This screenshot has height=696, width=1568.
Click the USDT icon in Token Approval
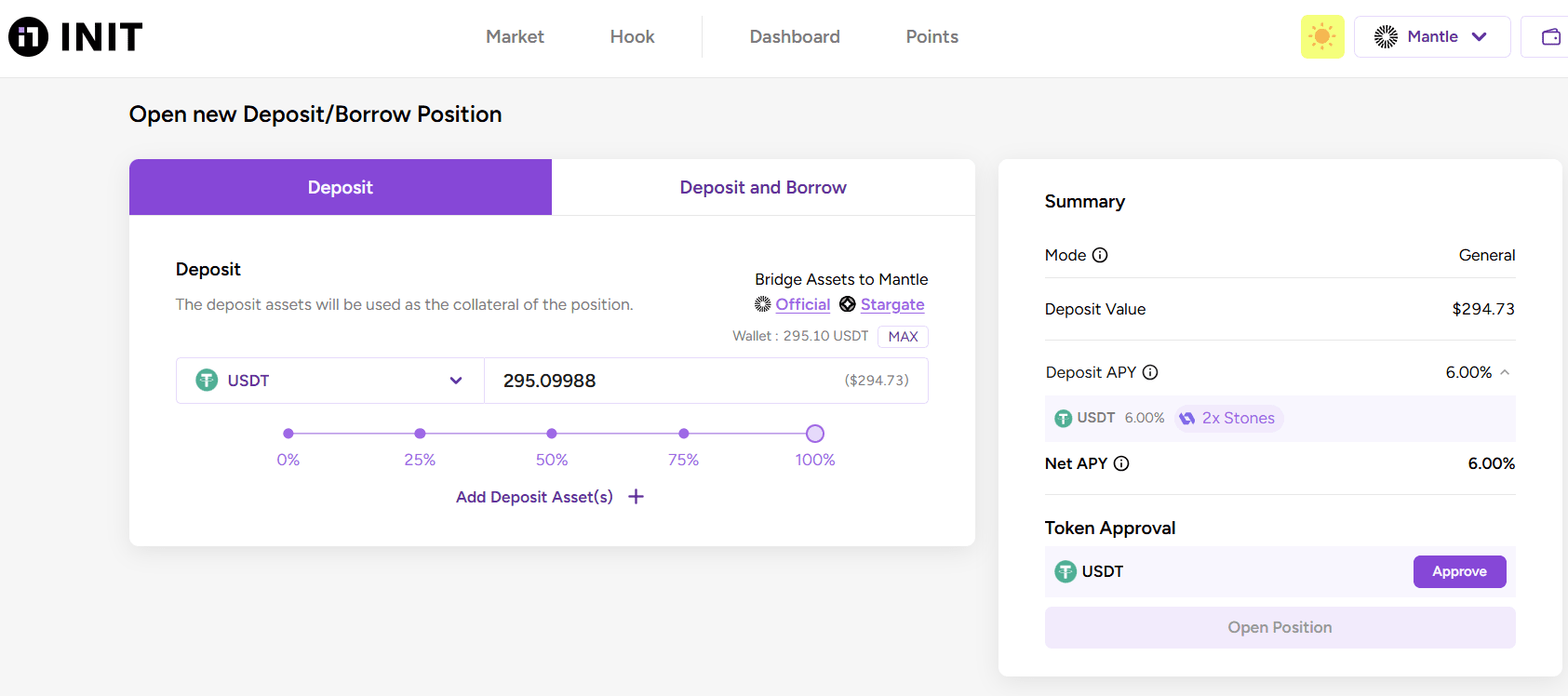(x=1065, y=571)
